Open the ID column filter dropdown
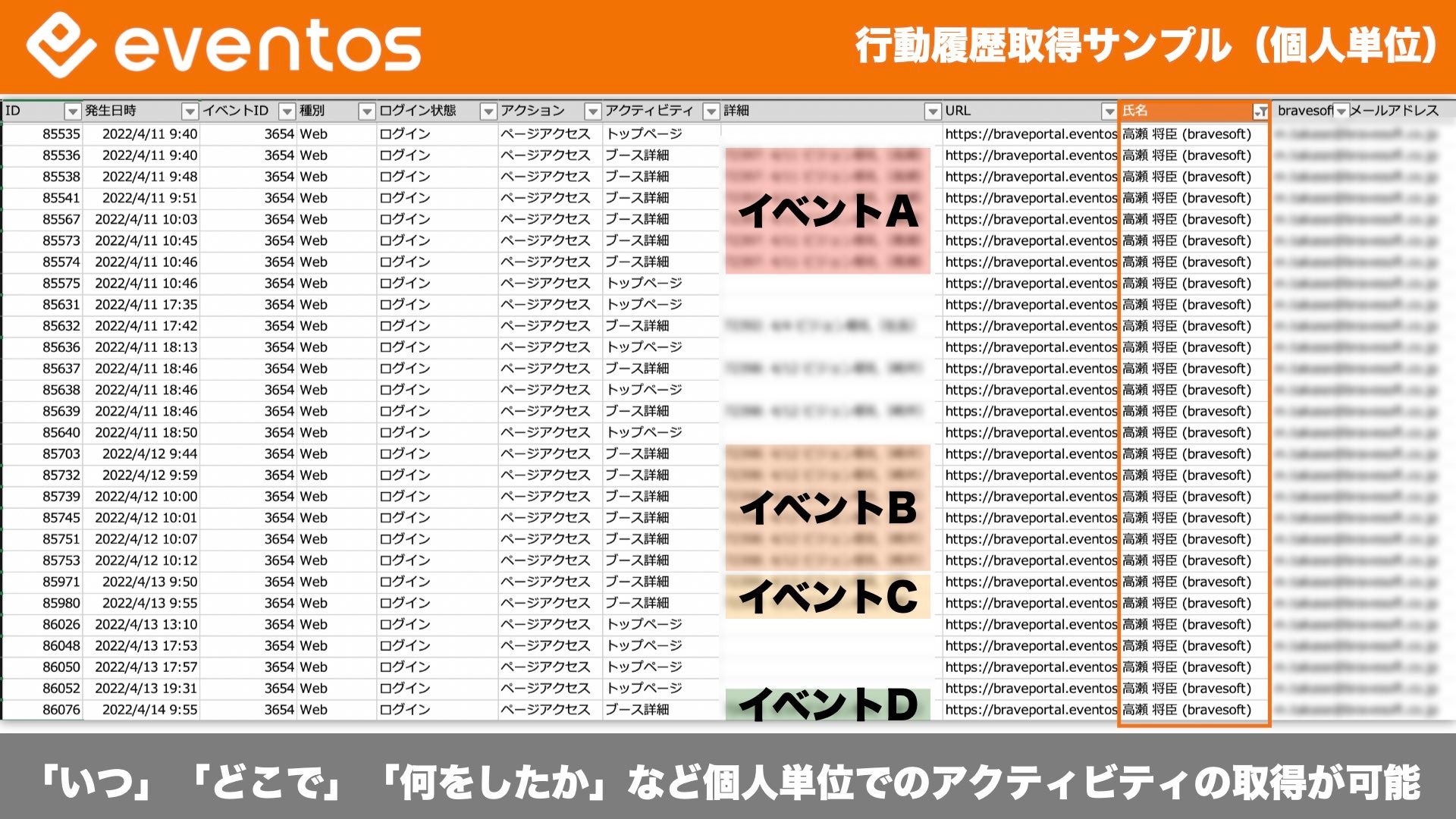Screen dimensions: 1456x819 click(x=72, y=112)
